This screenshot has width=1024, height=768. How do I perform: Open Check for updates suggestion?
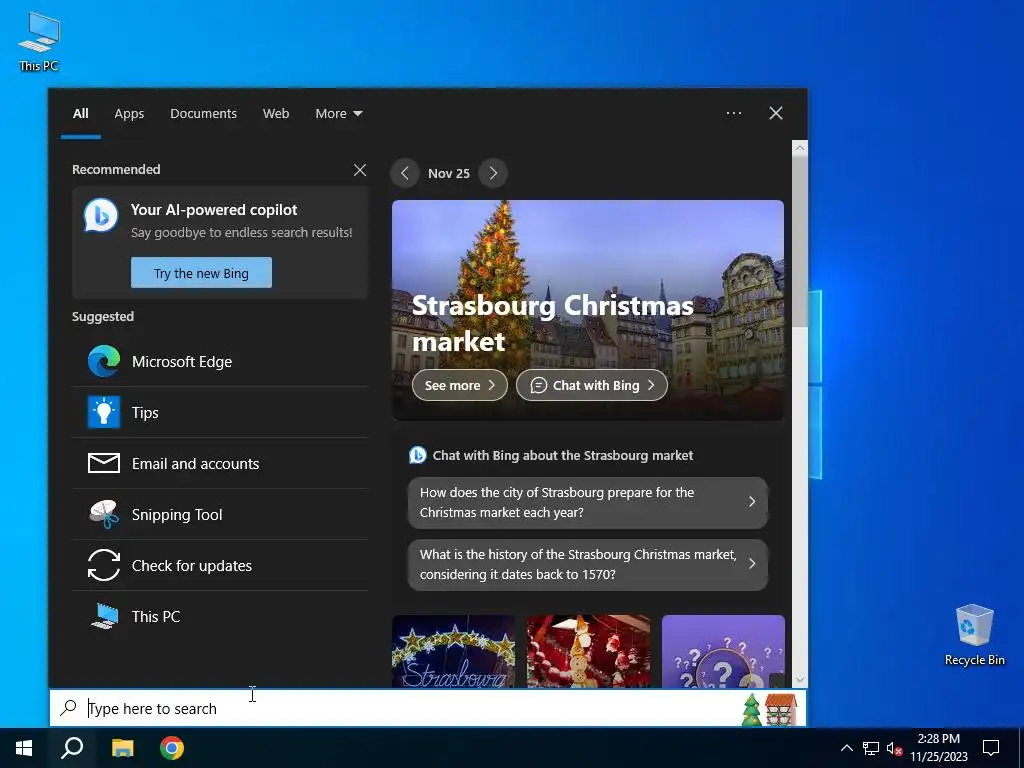click(220, 565)
